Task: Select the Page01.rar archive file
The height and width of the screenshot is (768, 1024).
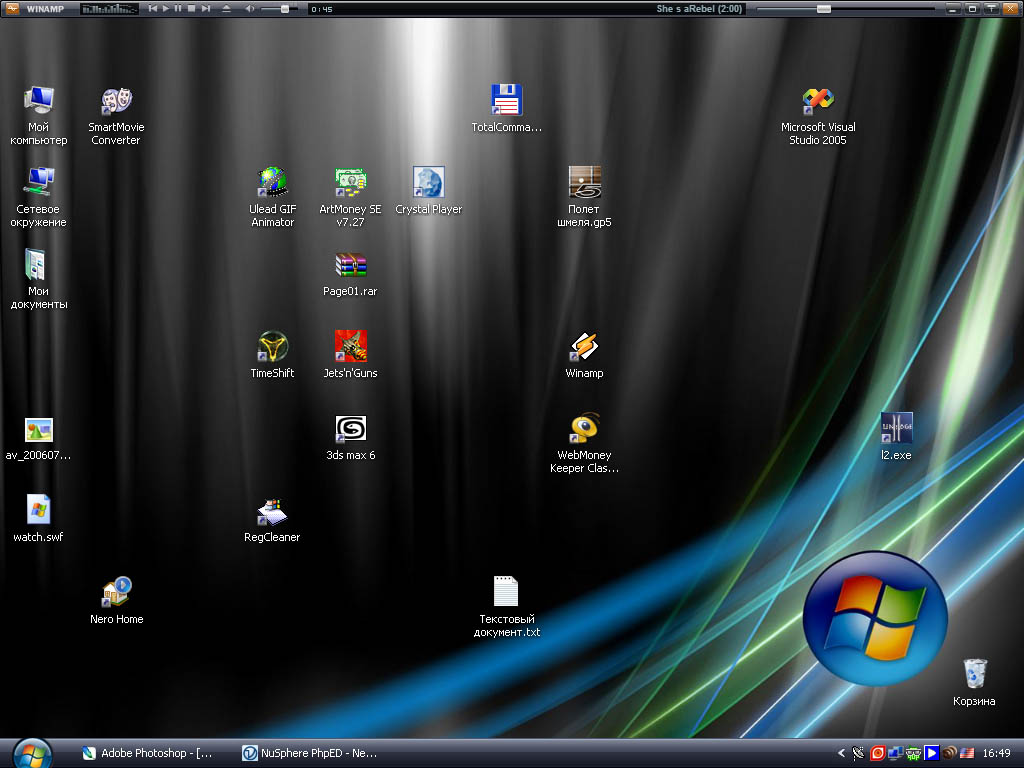Action: tap(350, 265)
